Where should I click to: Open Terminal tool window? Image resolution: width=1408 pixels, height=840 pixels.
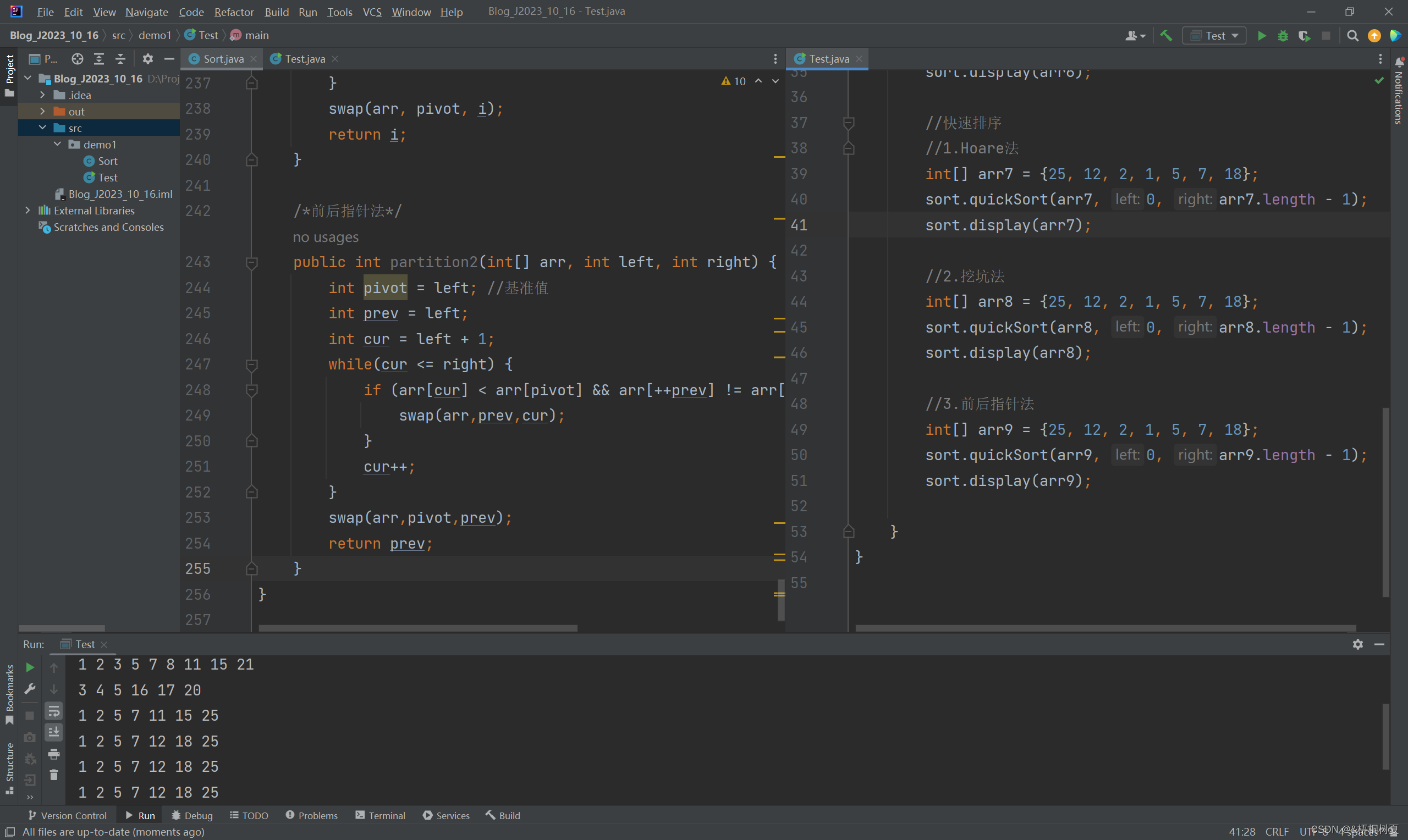381,815
